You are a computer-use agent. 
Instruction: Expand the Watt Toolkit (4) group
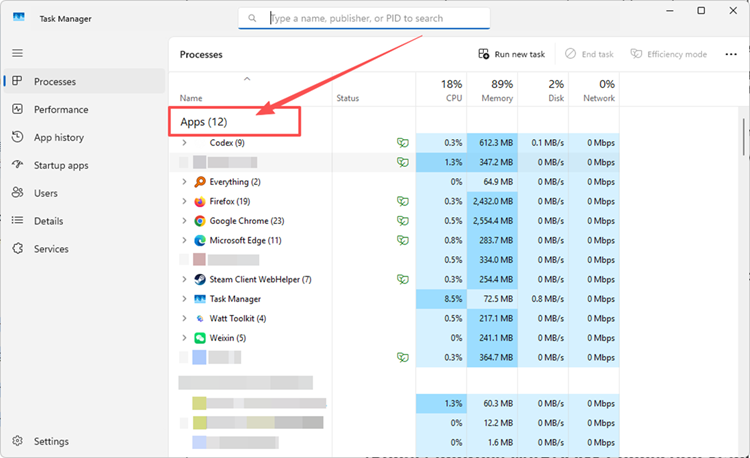(x=184, y=318)
